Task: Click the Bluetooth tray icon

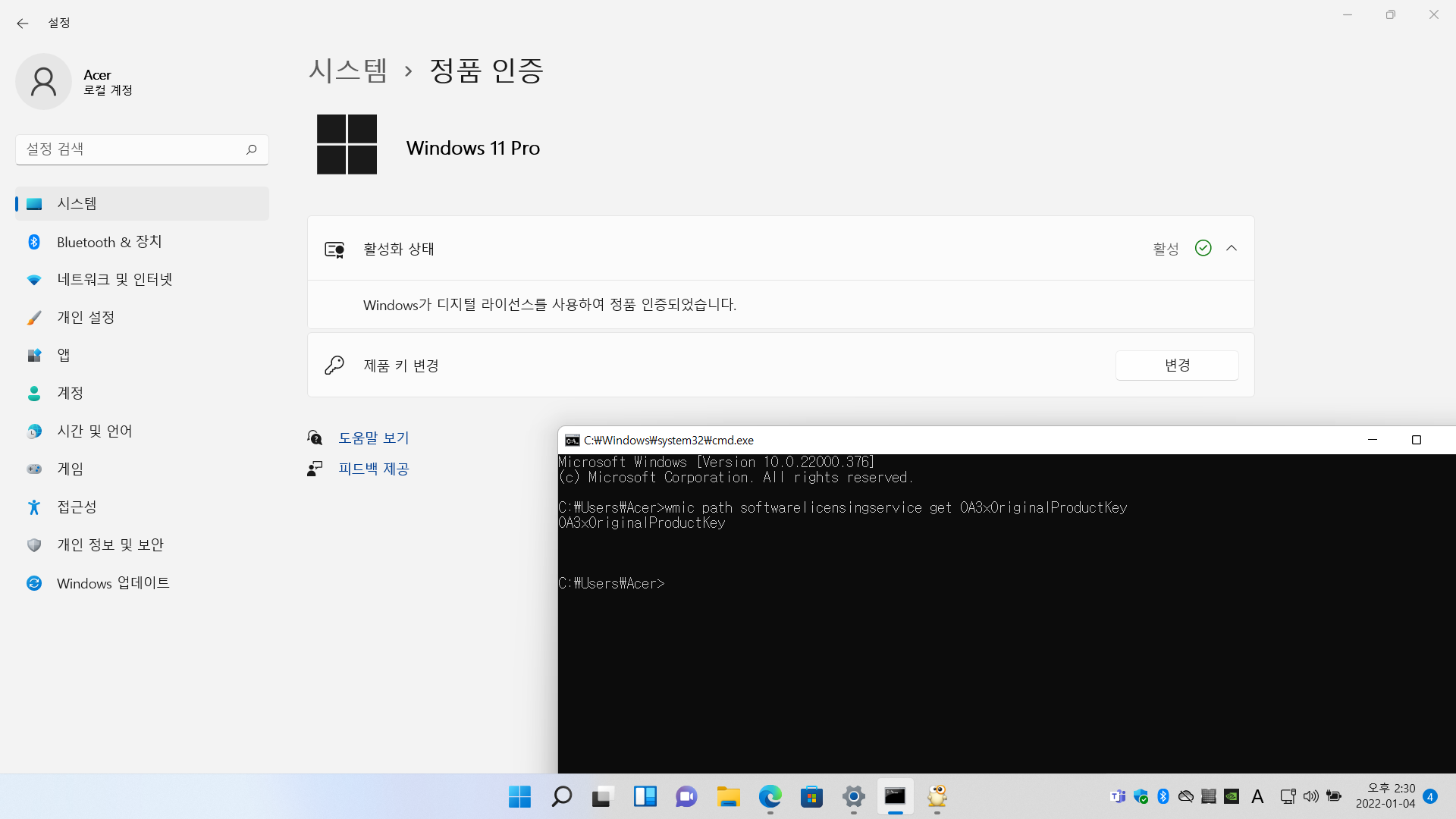Action: point(1163,796)
